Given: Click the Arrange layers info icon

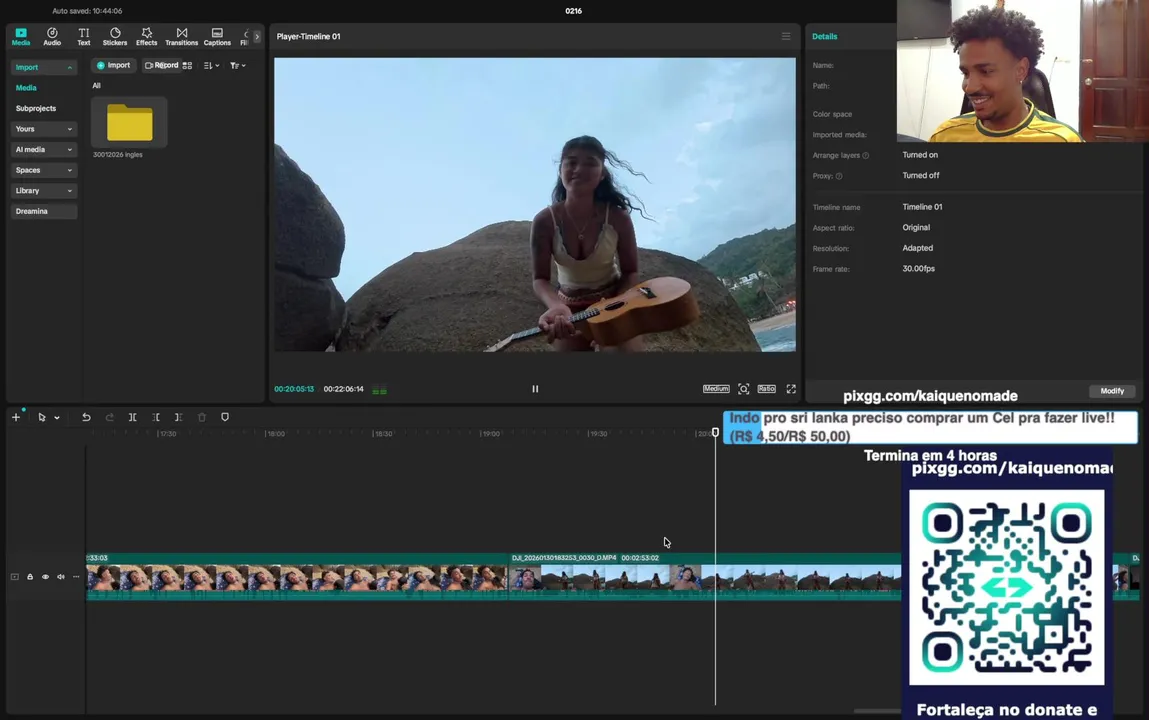Looking at the screenshot, I should 866,155.
